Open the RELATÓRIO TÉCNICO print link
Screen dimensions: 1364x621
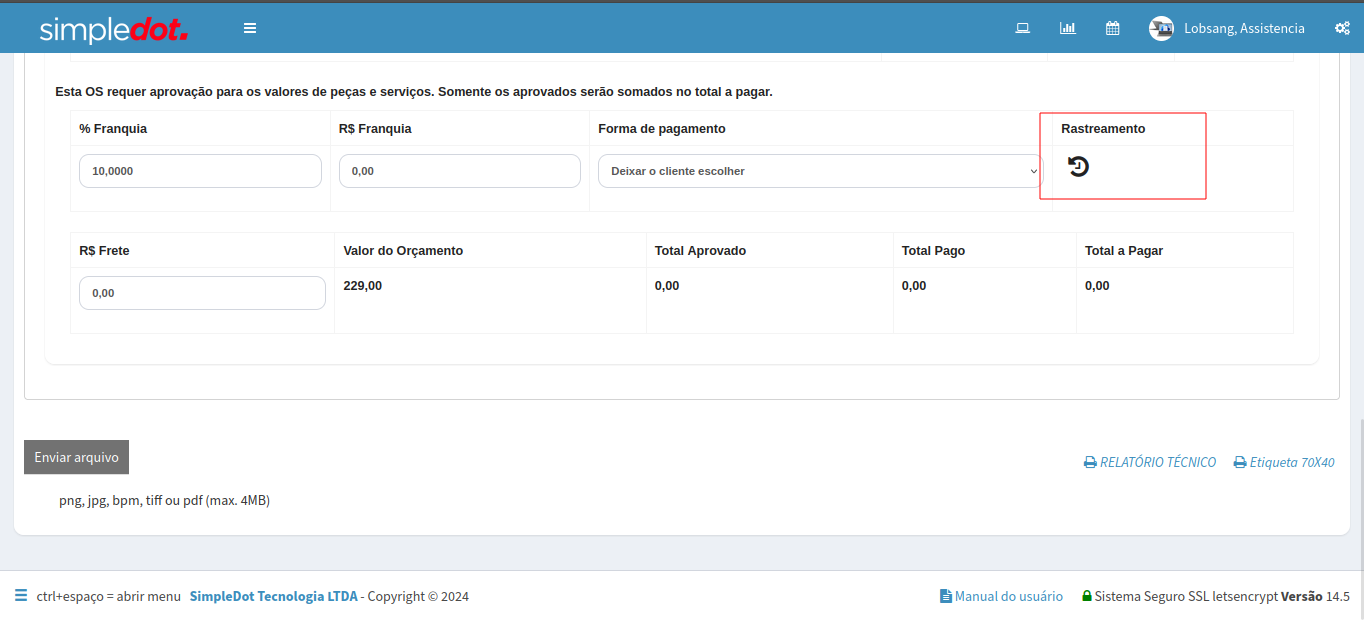point(1150,462)
